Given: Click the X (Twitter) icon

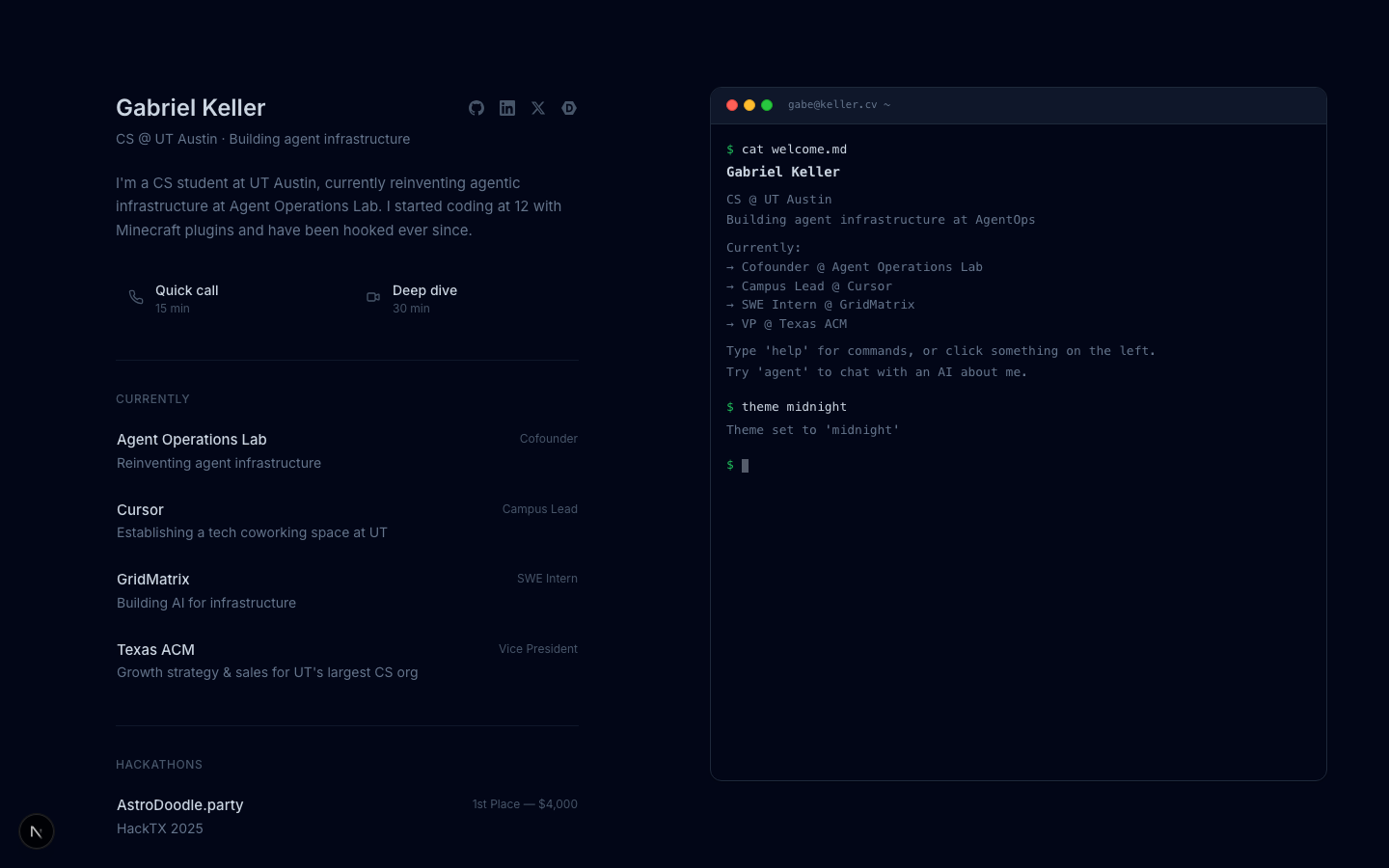Looking at the screenshot, I should click(x=537, y=108).
